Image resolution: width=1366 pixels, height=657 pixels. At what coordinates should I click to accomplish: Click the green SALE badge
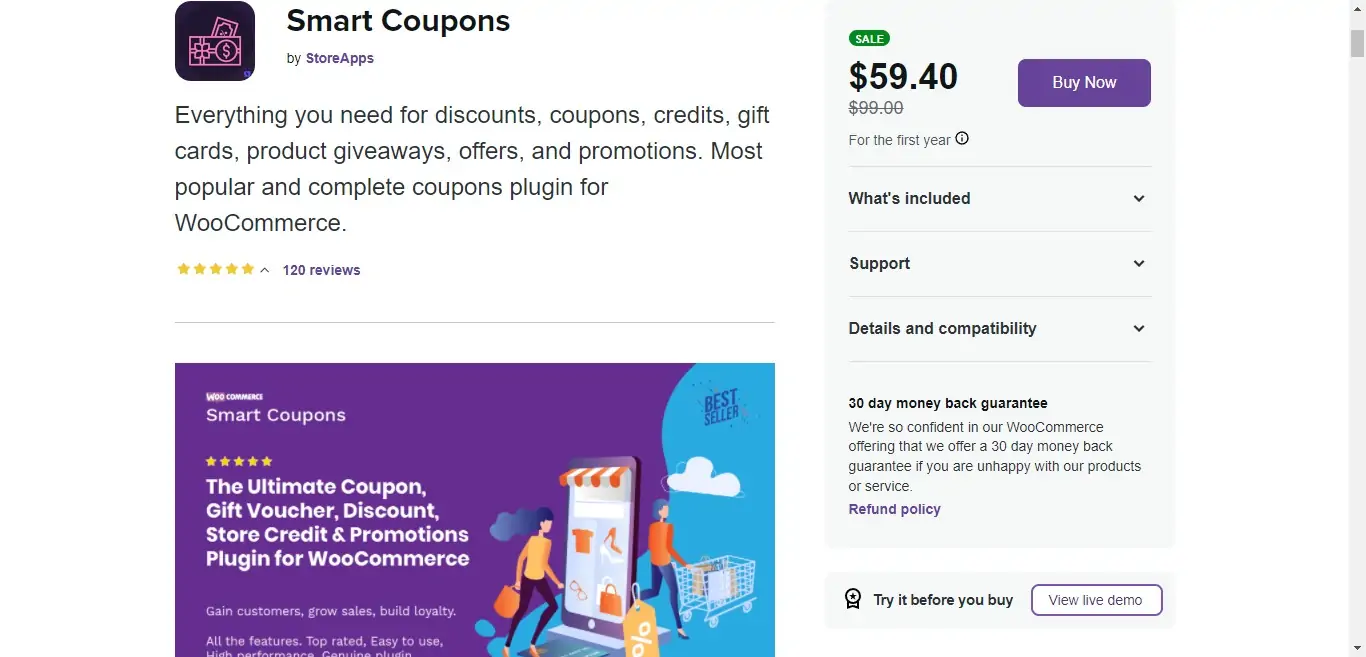(x=869, y=39)
